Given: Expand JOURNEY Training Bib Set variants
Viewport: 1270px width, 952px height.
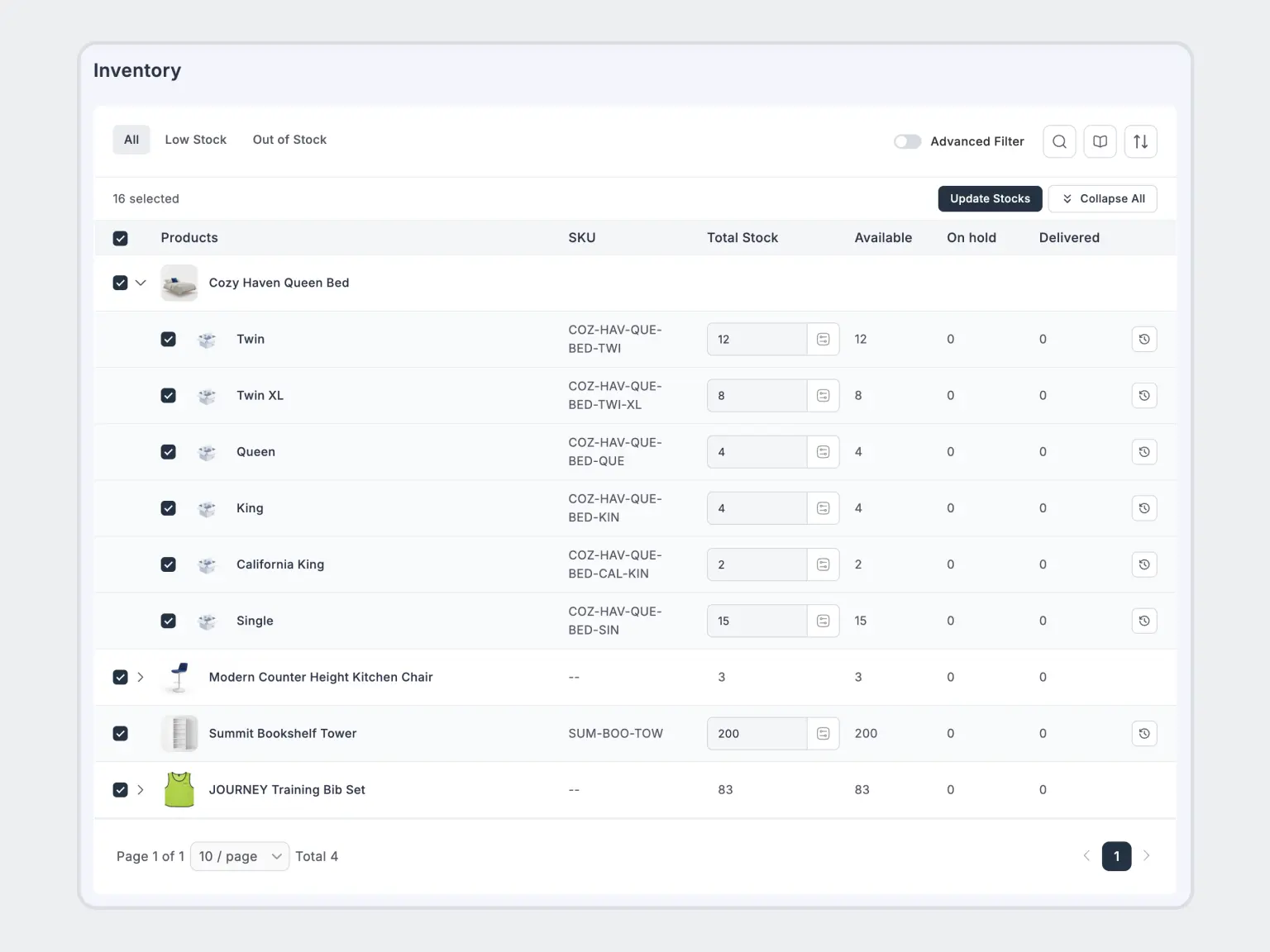Looking at the screenshot, I should [x=141, y=790].
